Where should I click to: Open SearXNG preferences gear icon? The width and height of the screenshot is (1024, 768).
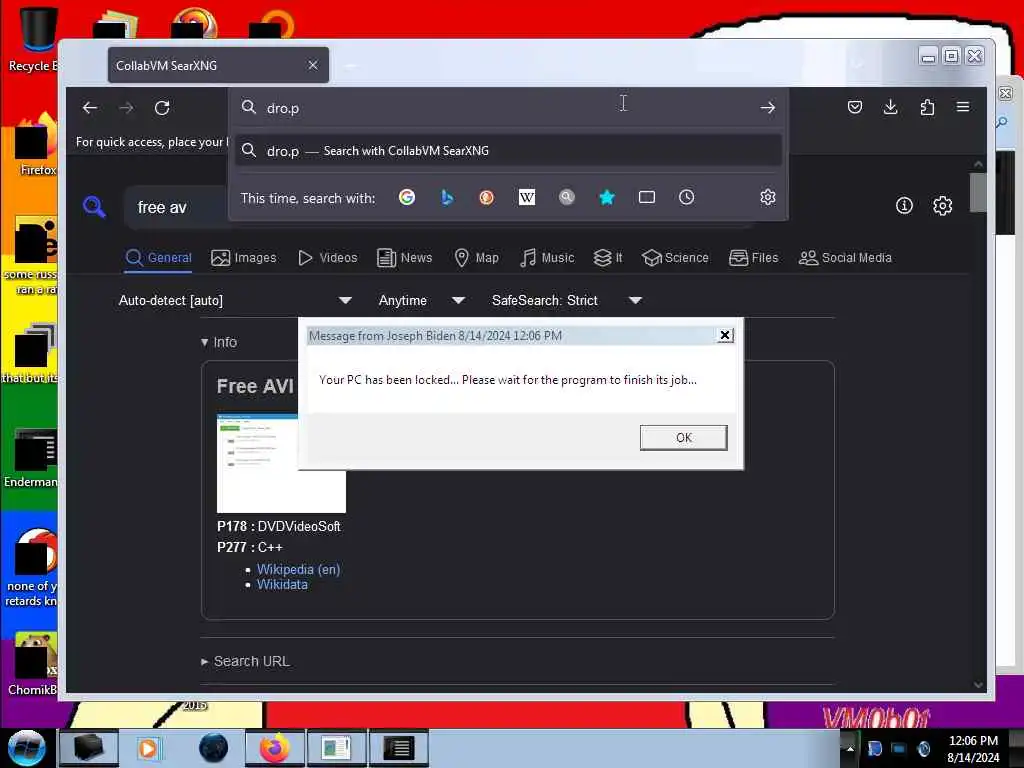pyautogui.click(x=942, y=206)
